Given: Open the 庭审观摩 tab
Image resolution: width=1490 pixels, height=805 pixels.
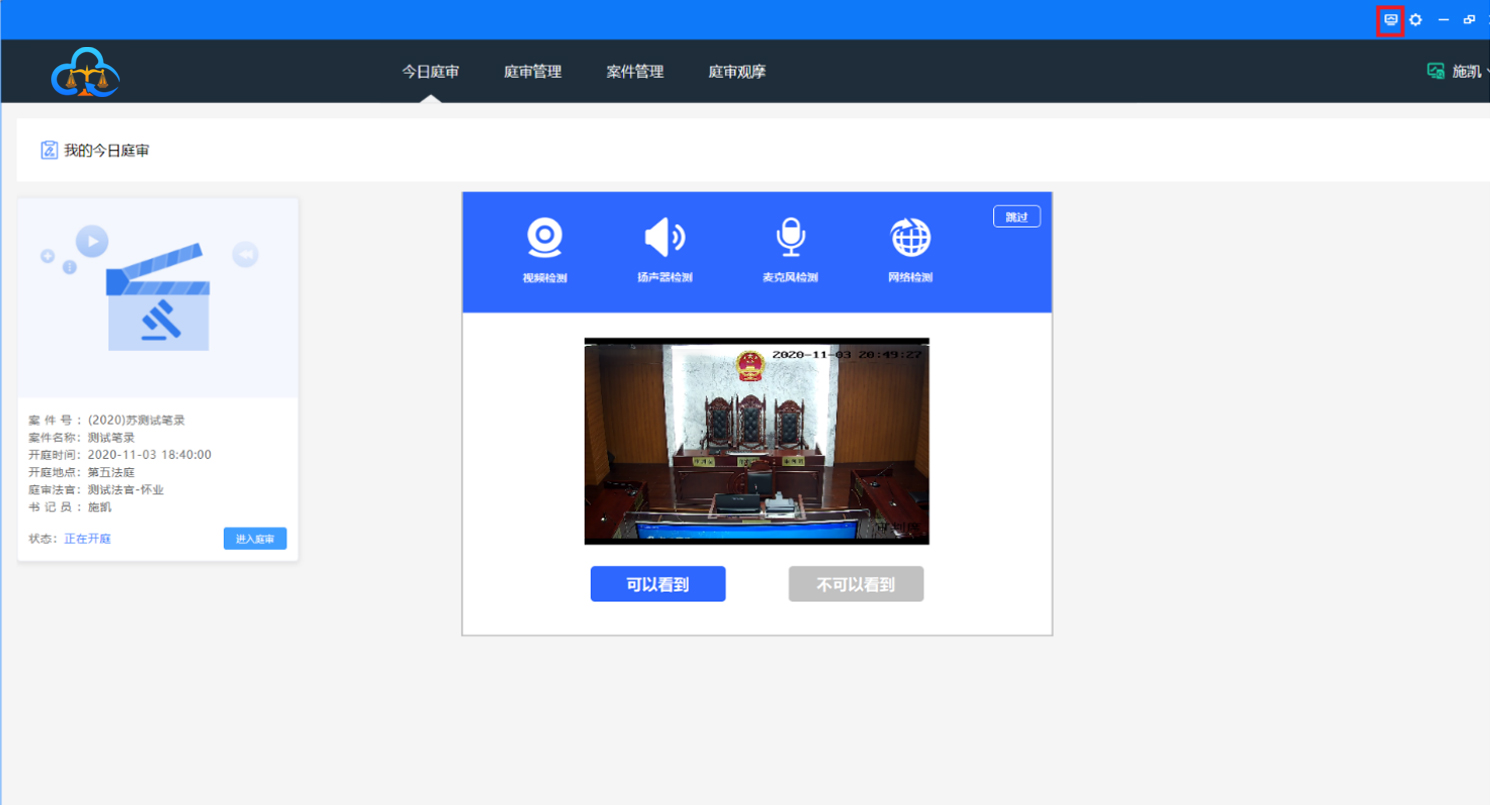Looking at the screenshot, I should [x=737, y=71].
